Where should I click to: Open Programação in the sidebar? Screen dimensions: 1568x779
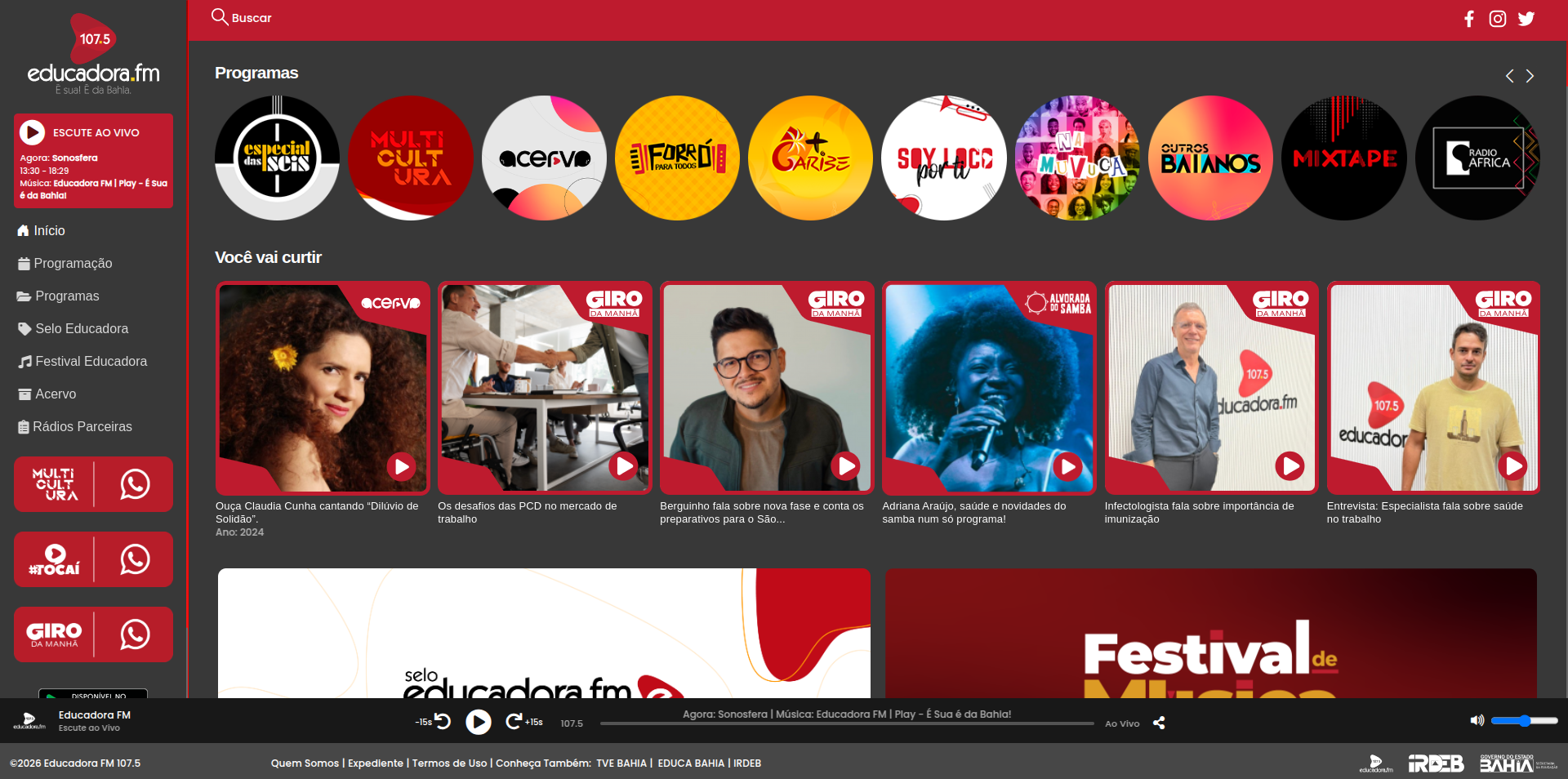(x=65, y=264)
